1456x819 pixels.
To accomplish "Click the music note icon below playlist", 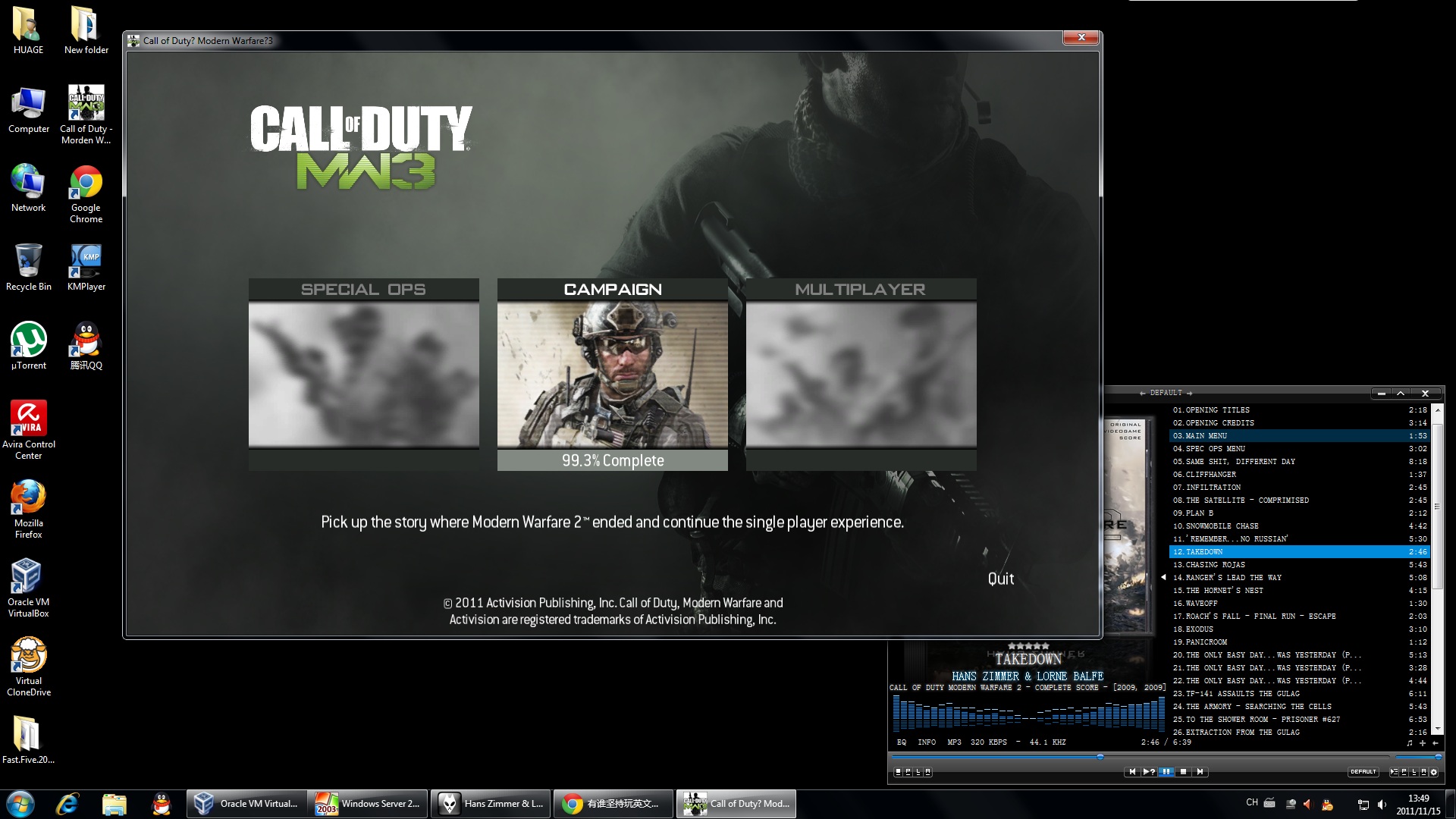I will [x=1410, y=743].
